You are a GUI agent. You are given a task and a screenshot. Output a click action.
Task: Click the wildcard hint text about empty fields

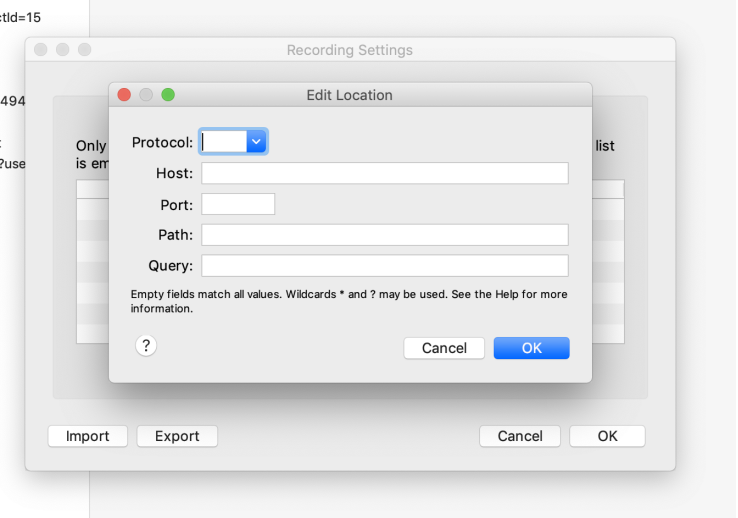(349, 301)
